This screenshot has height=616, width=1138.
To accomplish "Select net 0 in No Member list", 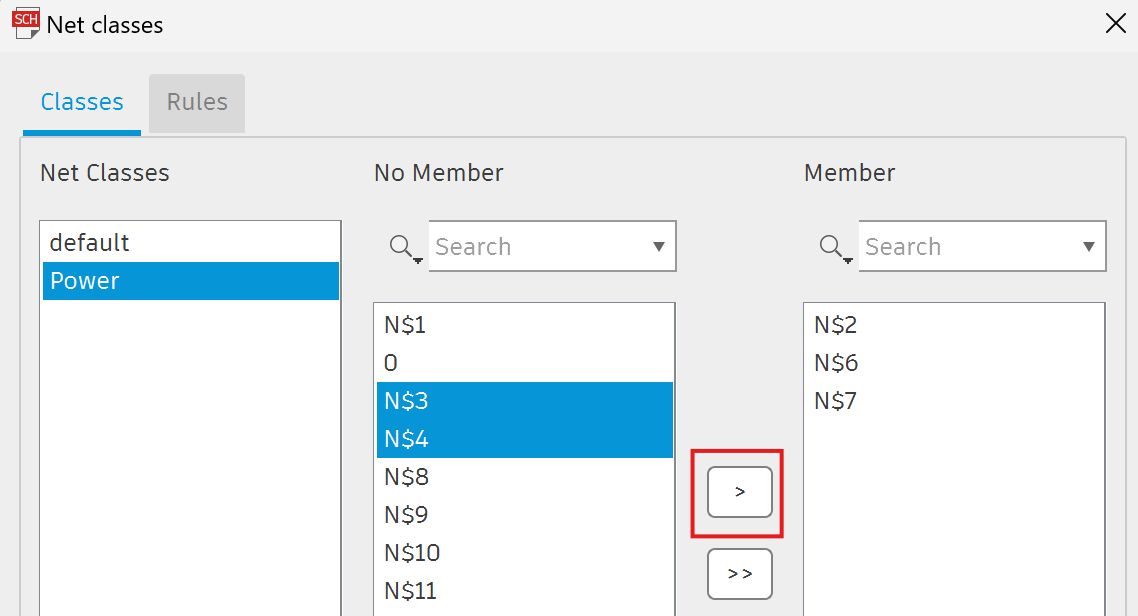I will (x=525, y=363).
